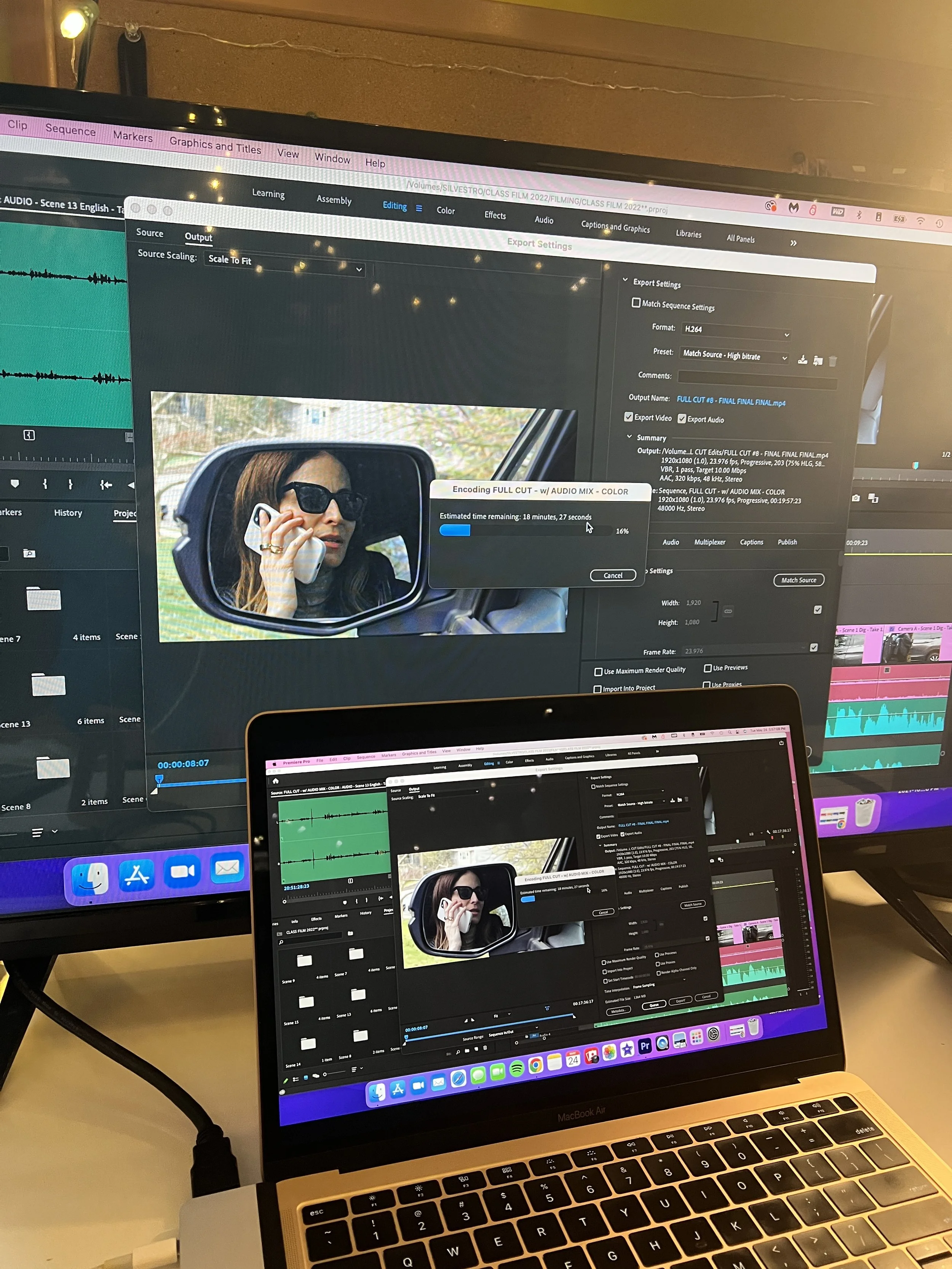Enable Use Previews on the monitor

coord(708,668)
